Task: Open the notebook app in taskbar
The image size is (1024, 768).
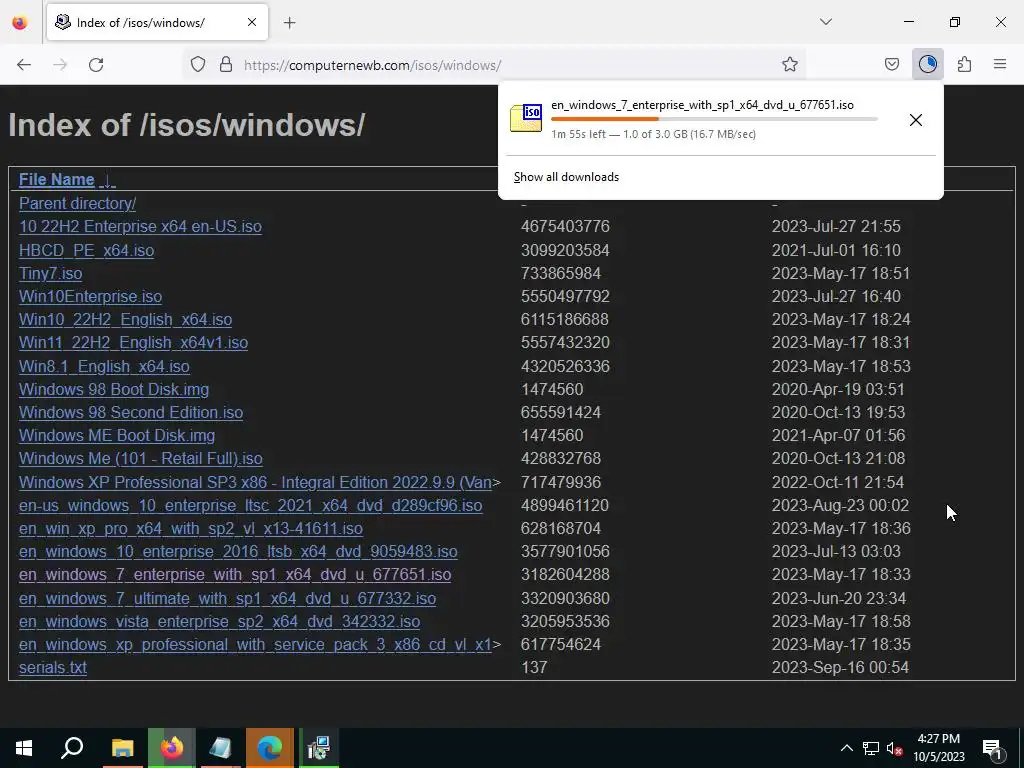Action: [220, 748]
